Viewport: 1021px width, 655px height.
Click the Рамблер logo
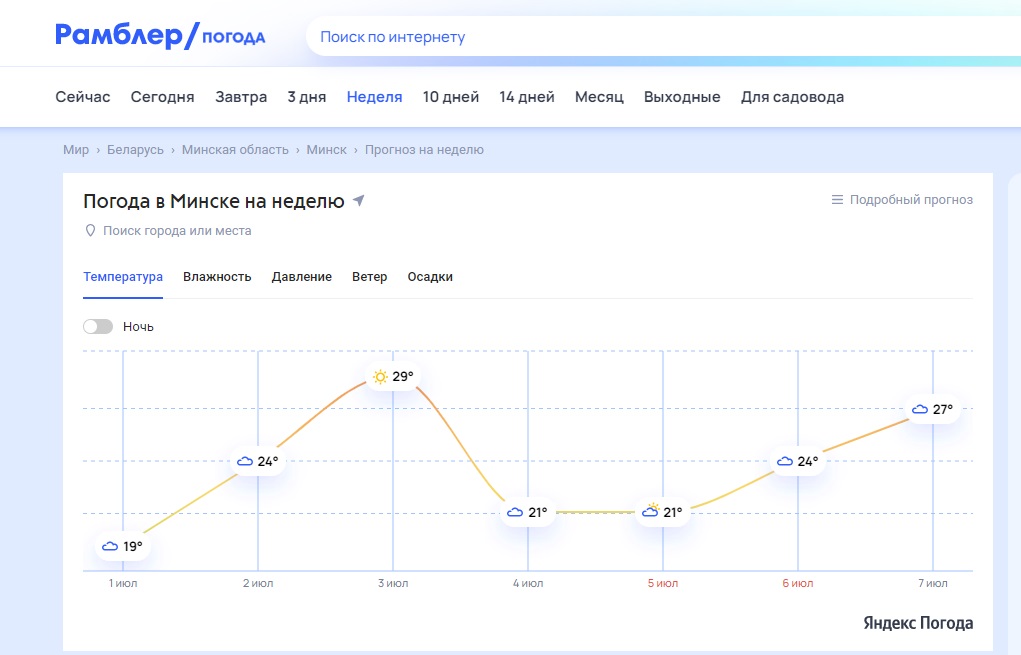click(120, 36)
